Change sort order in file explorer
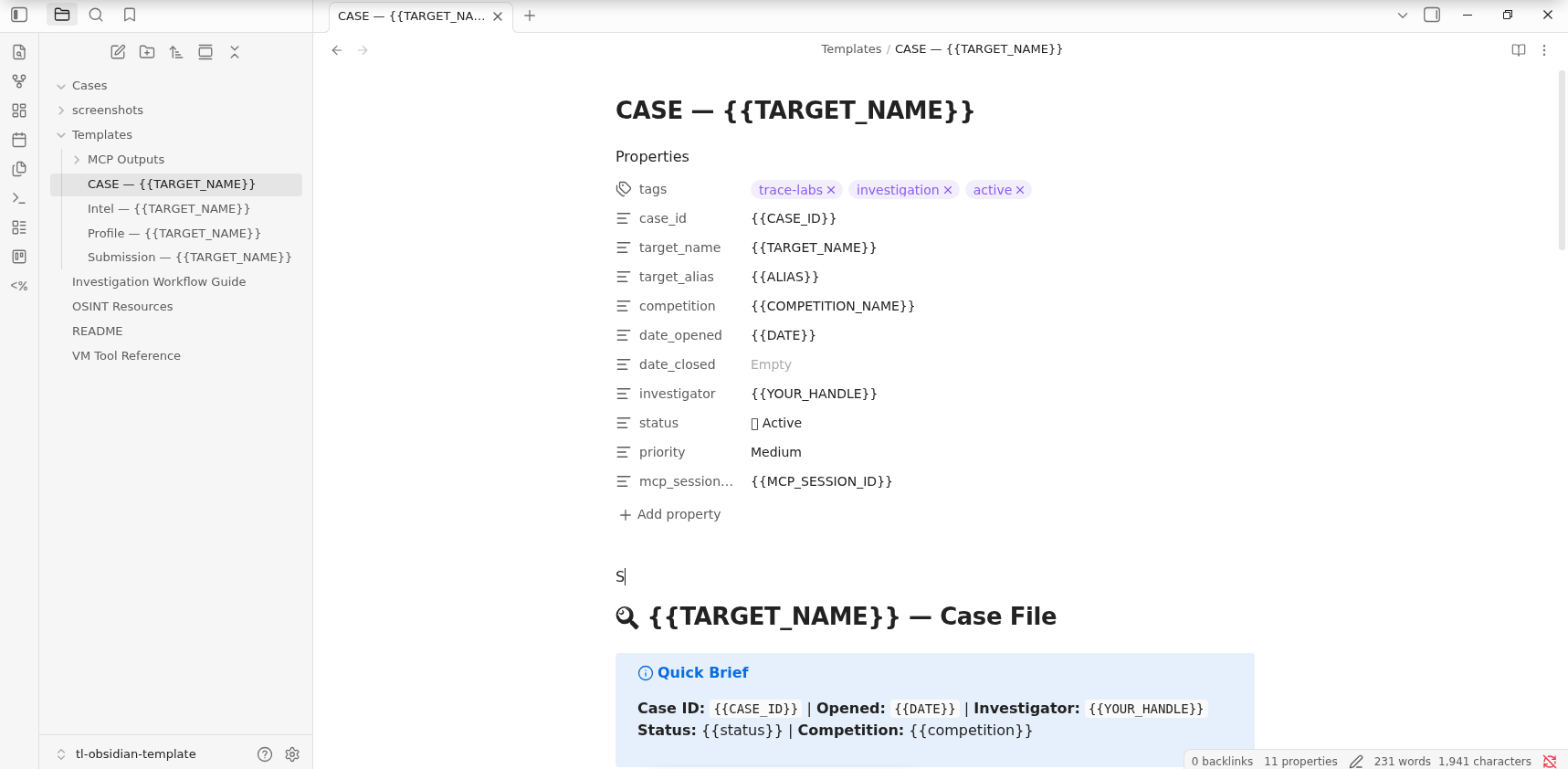The width and height of the screenshot is (1568, 769). [x=176, y=52]
